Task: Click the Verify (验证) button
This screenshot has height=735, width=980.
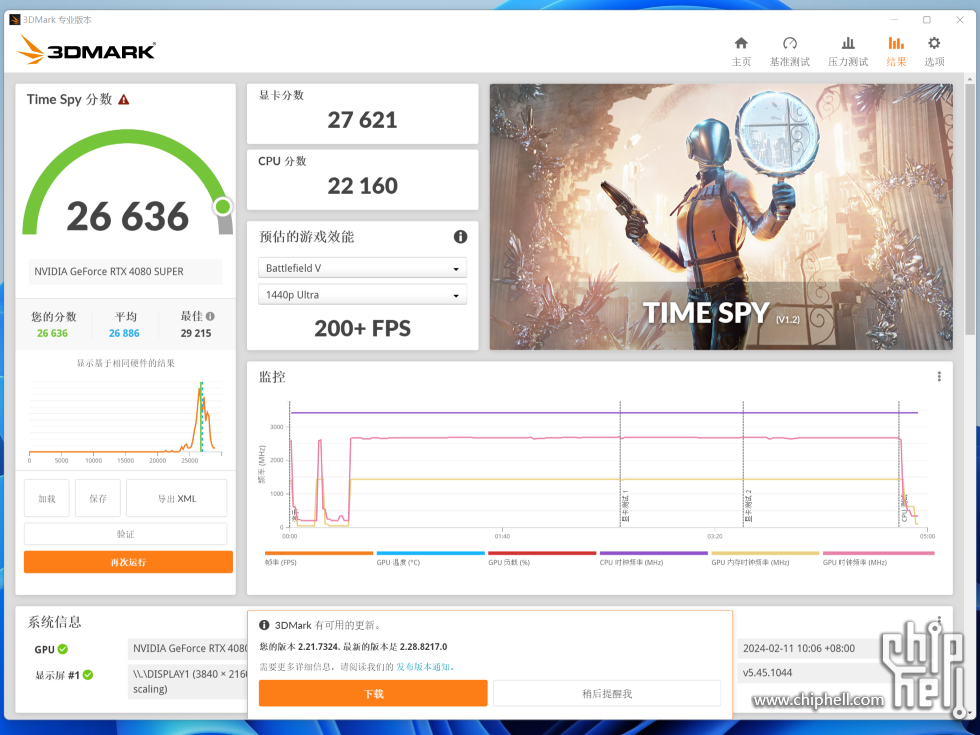Action: 126,534
